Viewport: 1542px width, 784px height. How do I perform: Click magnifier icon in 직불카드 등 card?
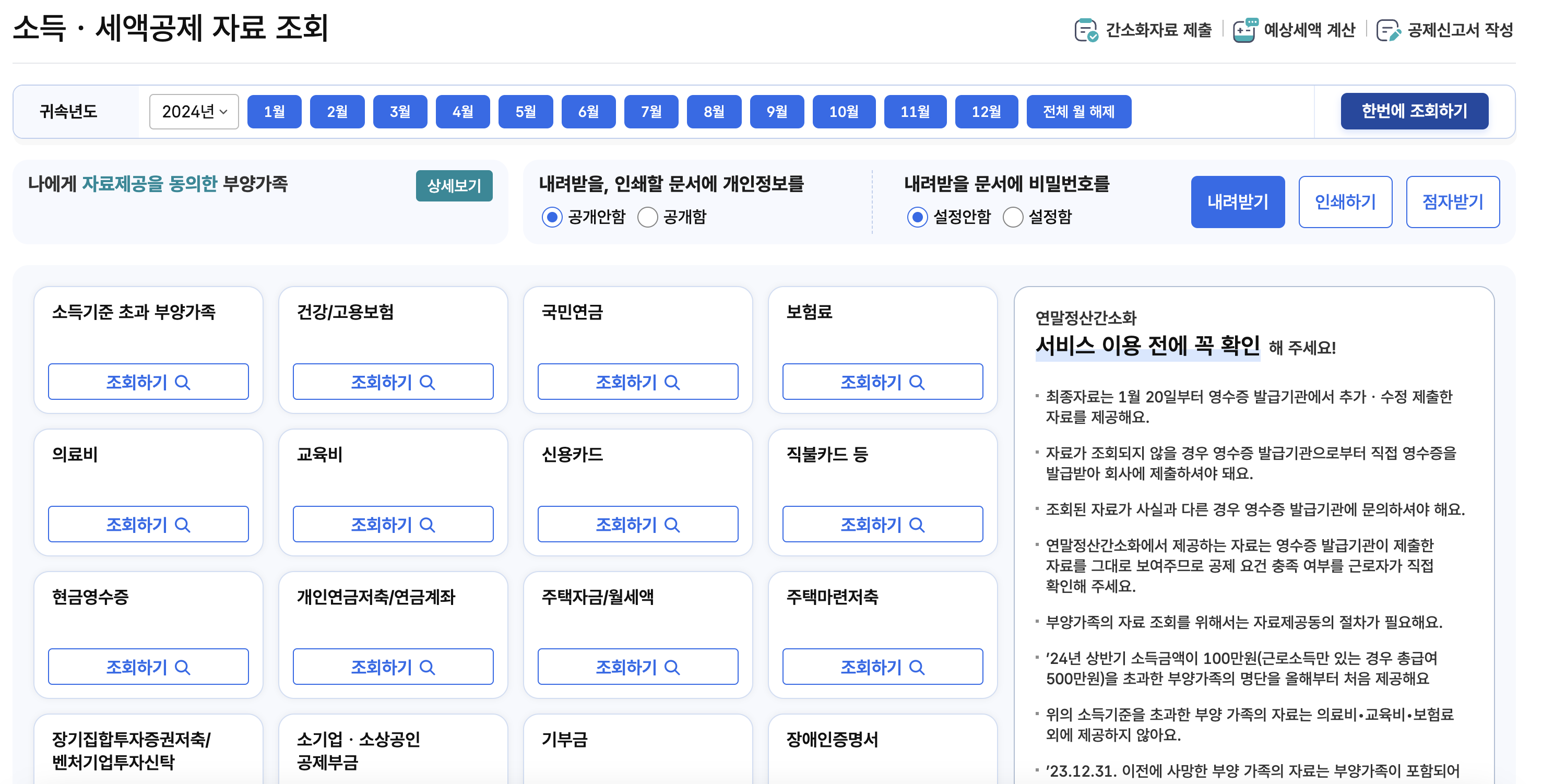tap(917, 525)
